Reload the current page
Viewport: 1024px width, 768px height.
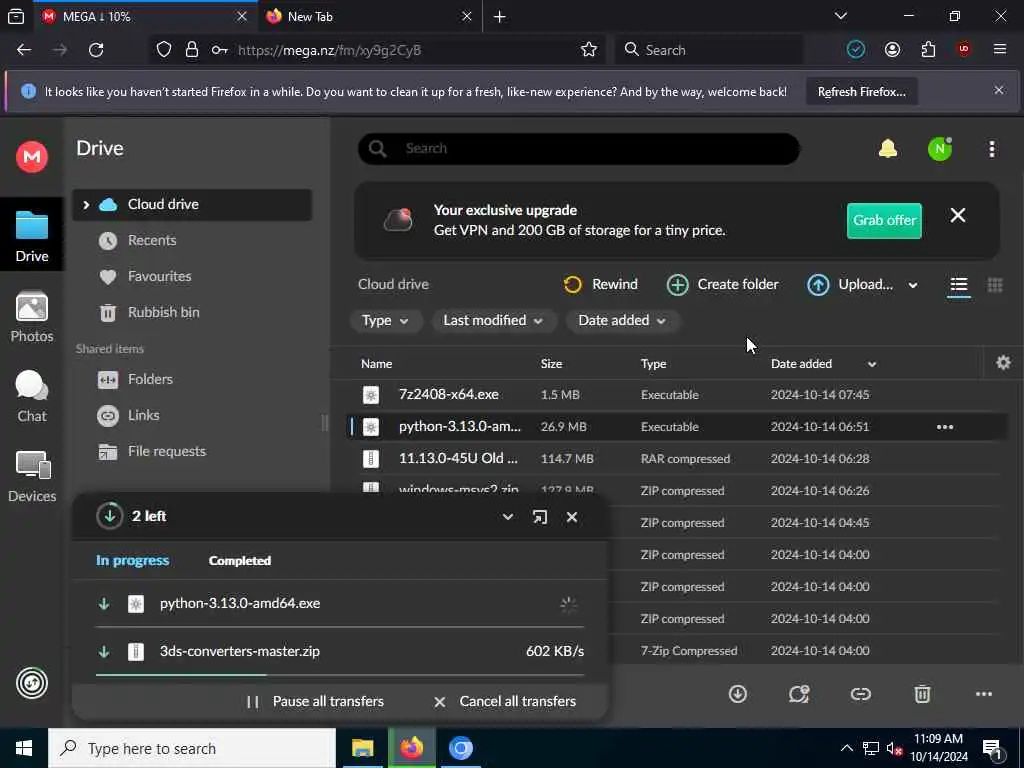(x=96, y=50)
